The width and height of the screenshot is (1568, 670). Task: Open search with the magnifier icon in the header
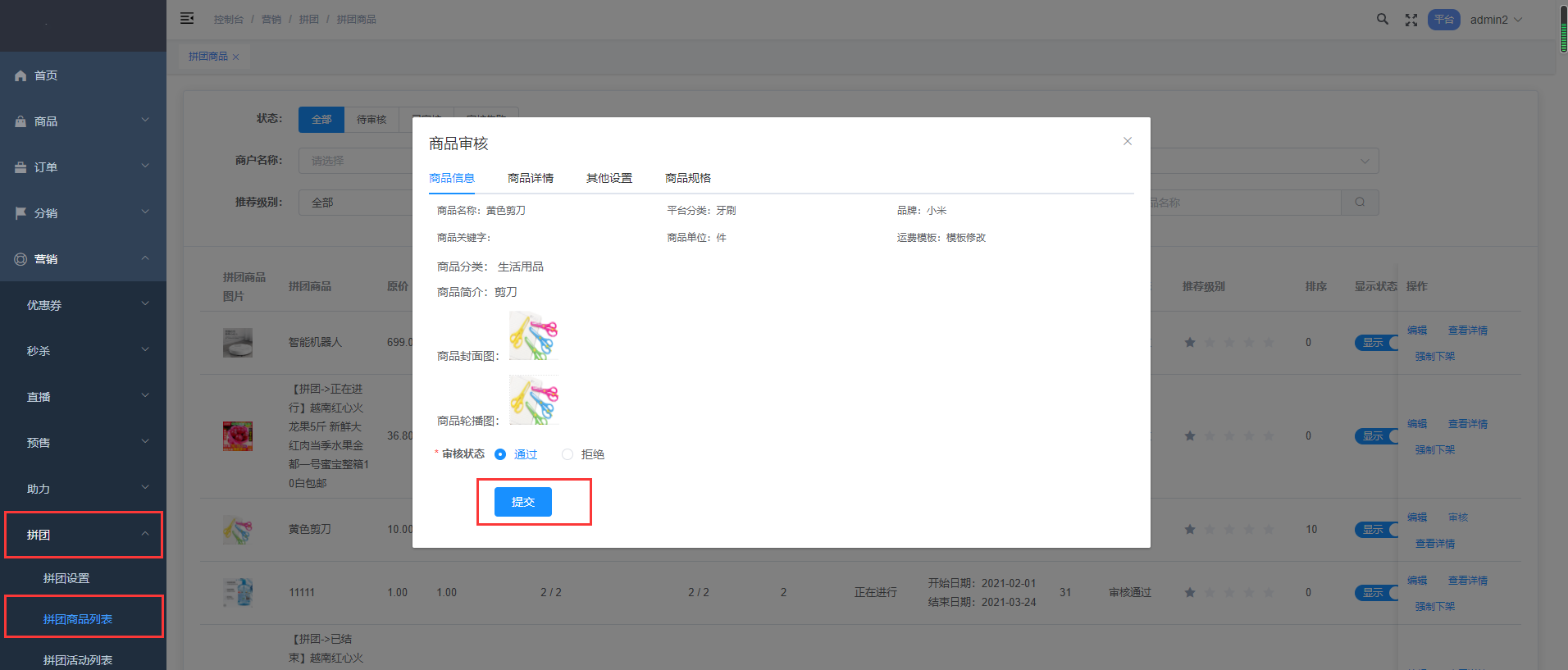pyautogui.click(x=1383, y=19)
